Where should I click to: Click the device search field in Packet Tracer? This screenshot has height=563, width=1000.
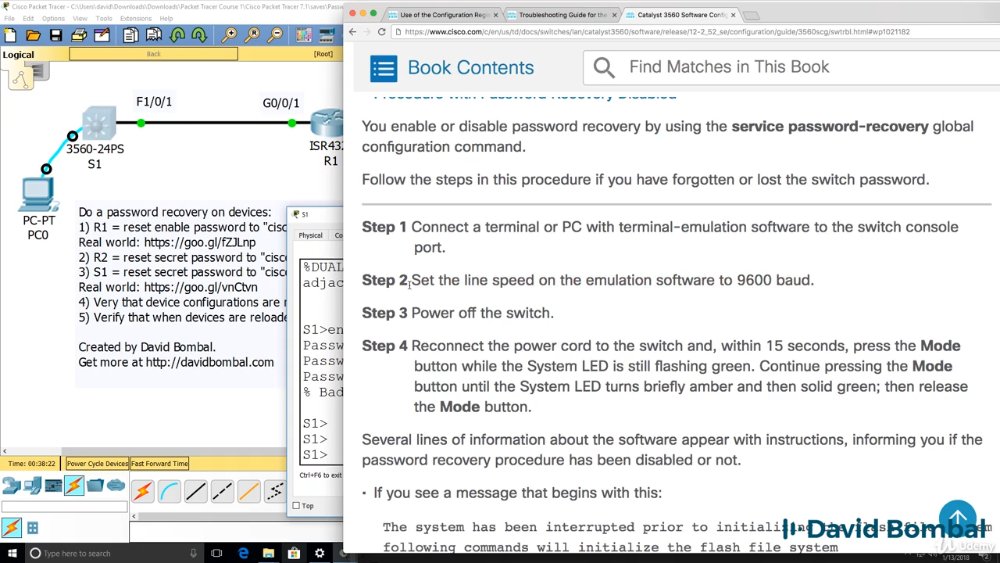point(64,507)
